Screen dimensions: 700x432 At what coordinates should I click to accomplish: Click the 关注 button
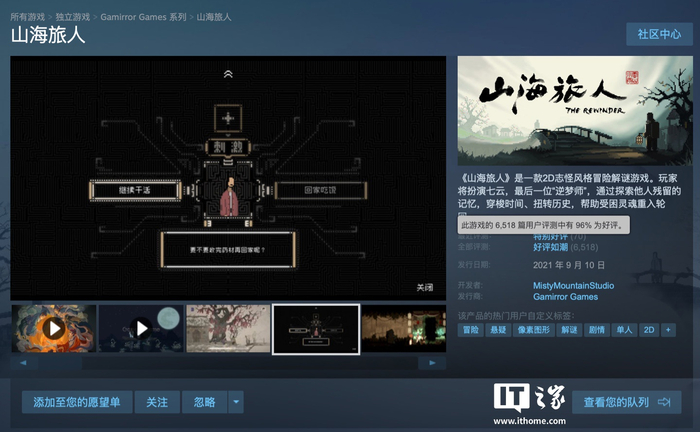pyautogui.click(x=157, y=402)
